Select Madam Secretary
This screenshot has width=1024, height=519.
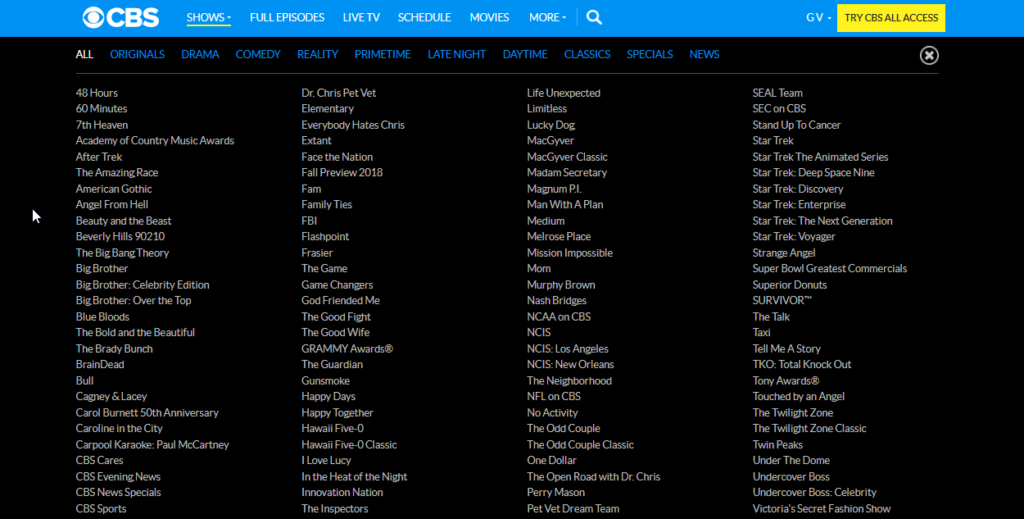point(567,172)
